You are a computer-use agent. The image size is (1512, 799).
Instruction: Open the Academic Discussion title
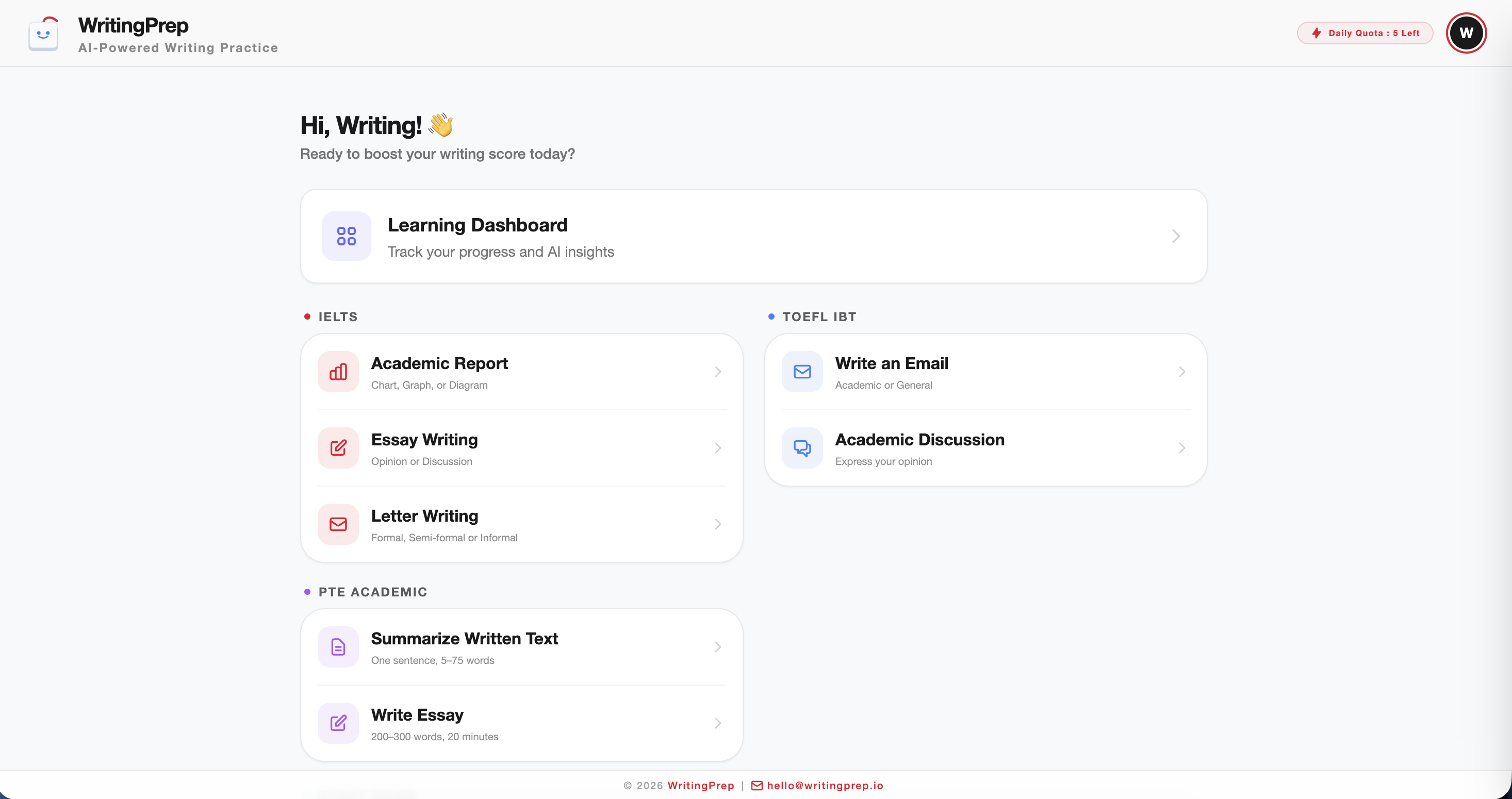920,440
